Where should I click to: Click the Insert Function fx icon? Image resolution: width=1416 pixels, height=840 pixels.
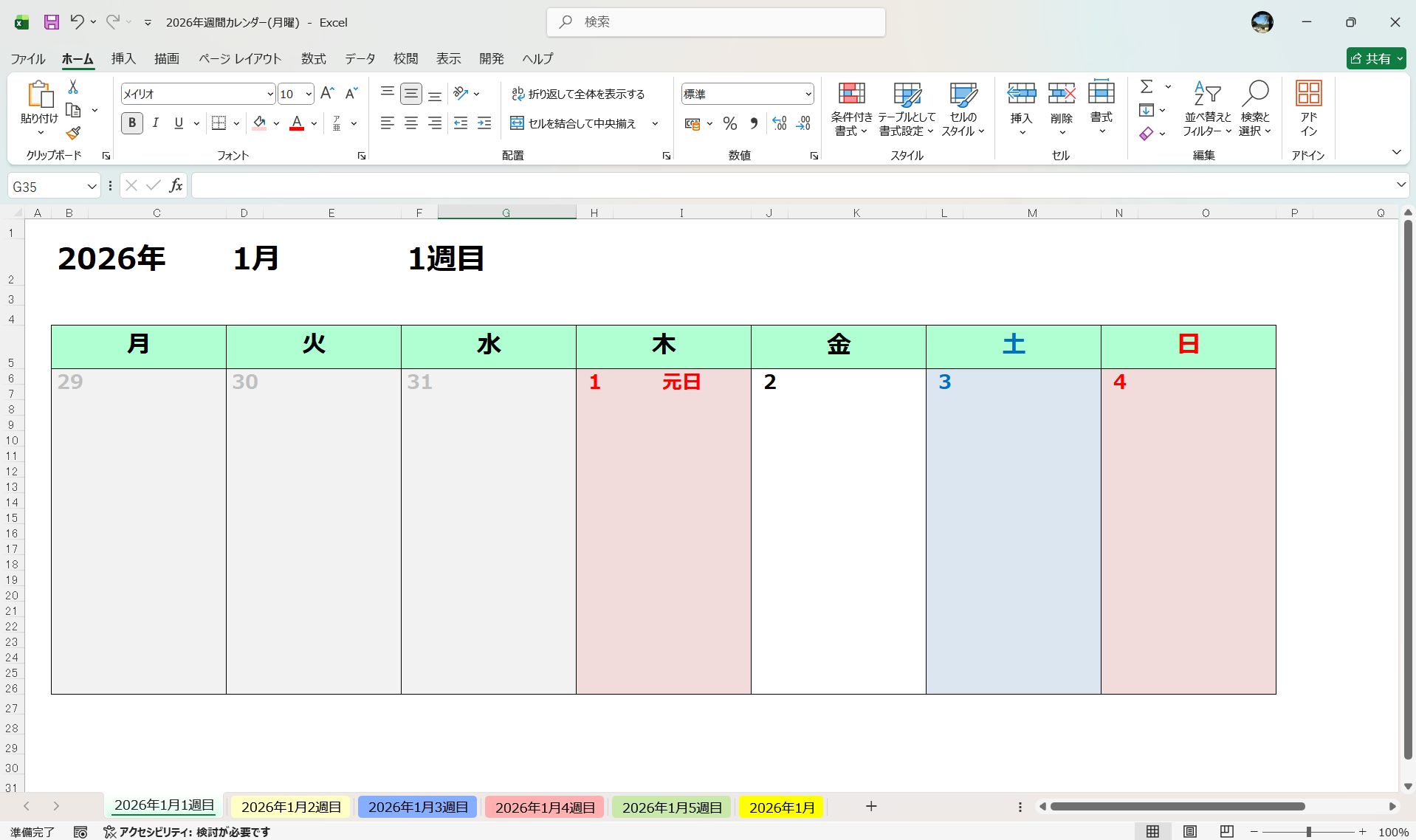[176, 186]
